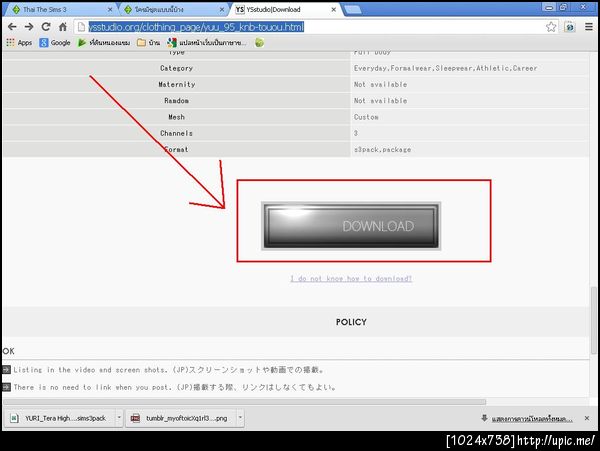The image size is (600, 451).
Task: Click the 'There is no need to link' line
Action: [175, 387]
